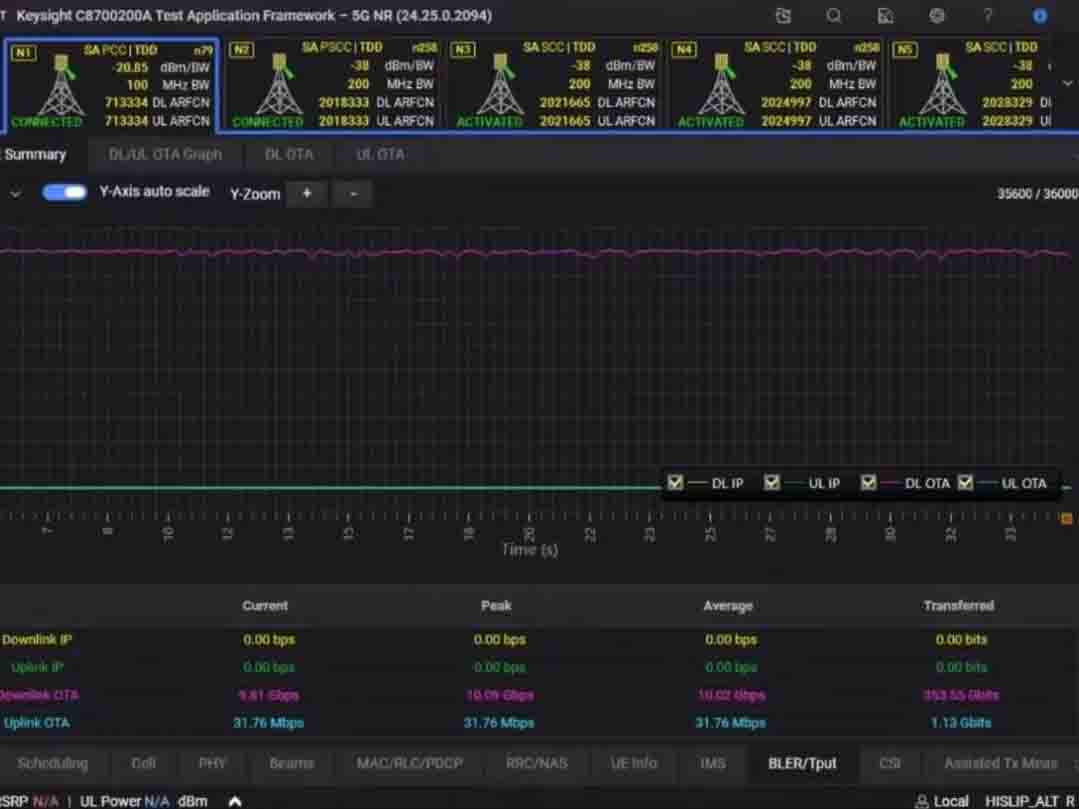The width and height of the screenshot is (1079, 809).
Task: Collapse the graph section chevron
Action: [15, 194]
